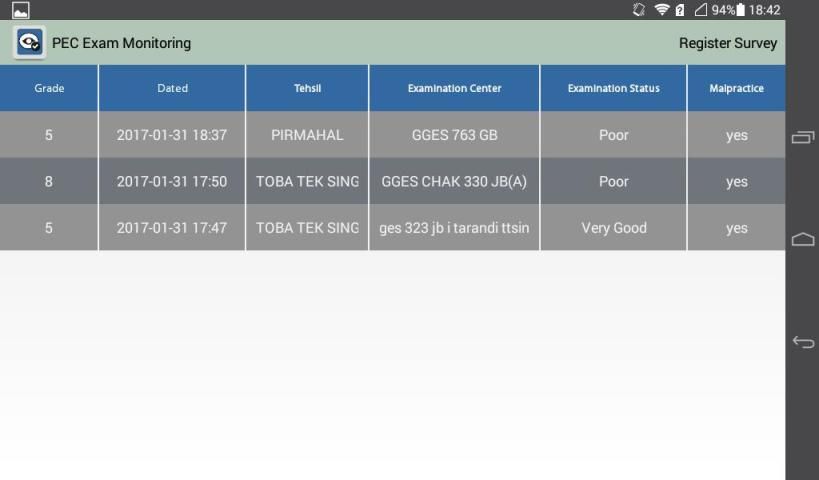Tap the Grade column header
819x480 pixels.
49,88
